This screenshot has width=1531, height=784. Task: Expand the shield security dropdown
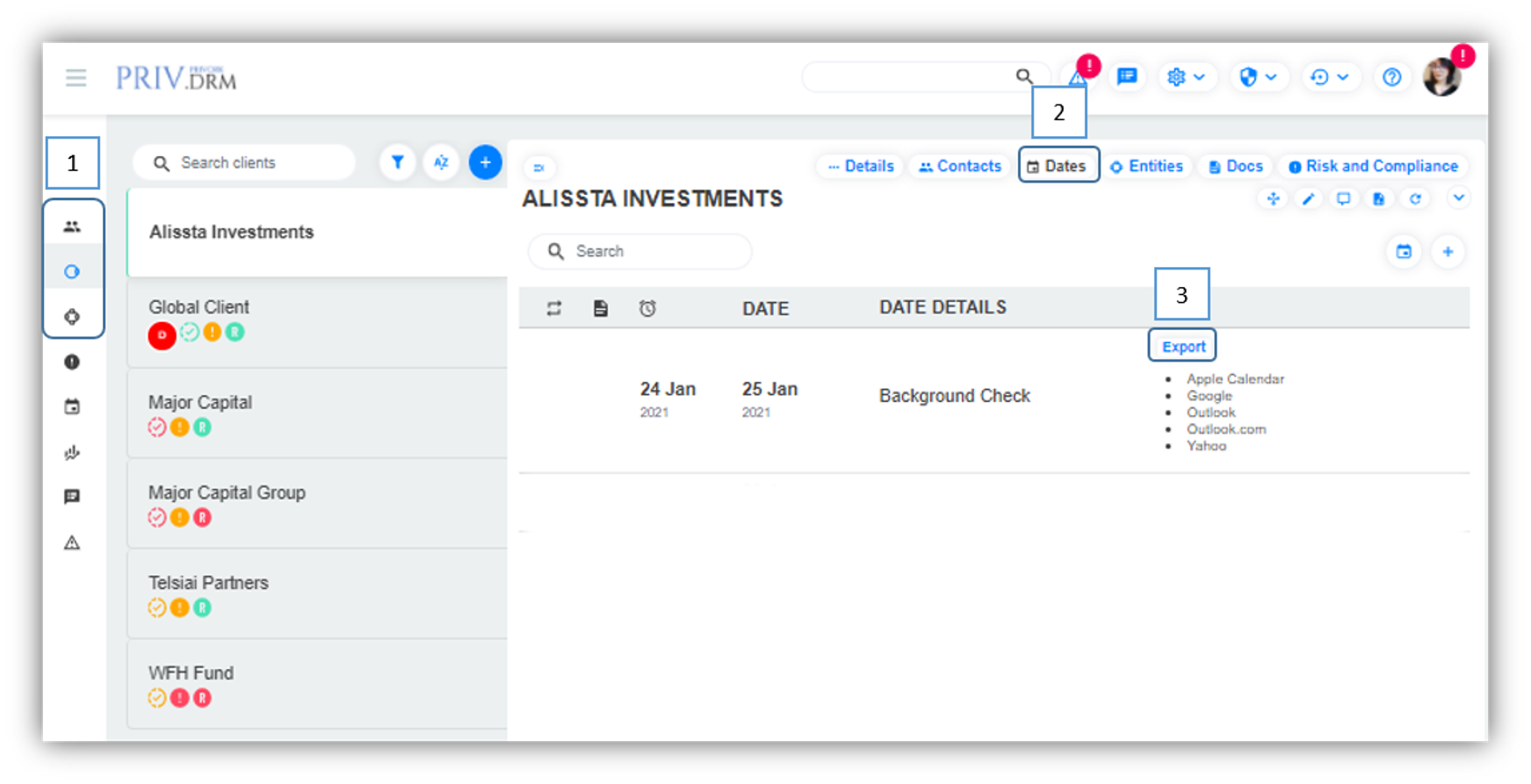tap(1257, 77)
